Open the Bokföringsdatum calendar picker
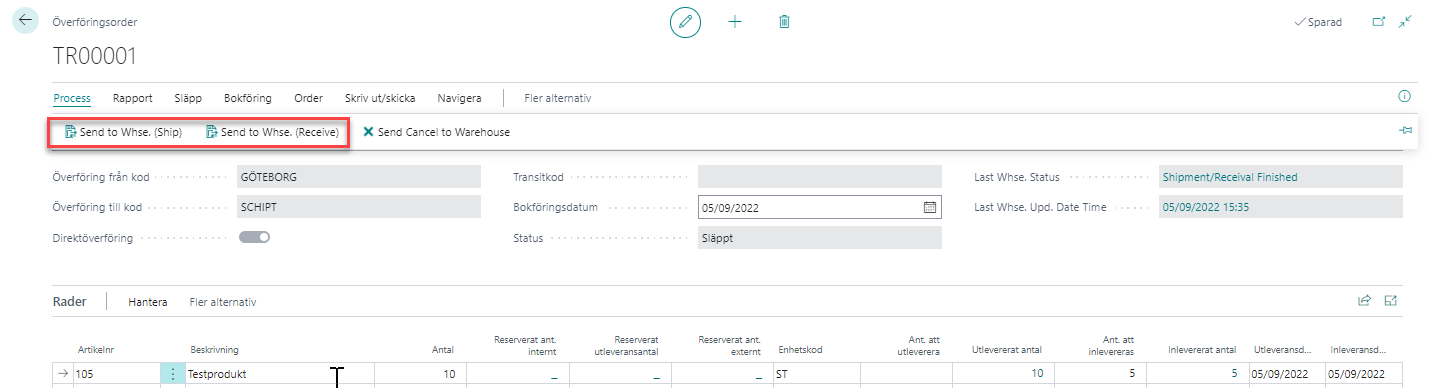The width and height of the screenshot is (1439, 388). 929,208
